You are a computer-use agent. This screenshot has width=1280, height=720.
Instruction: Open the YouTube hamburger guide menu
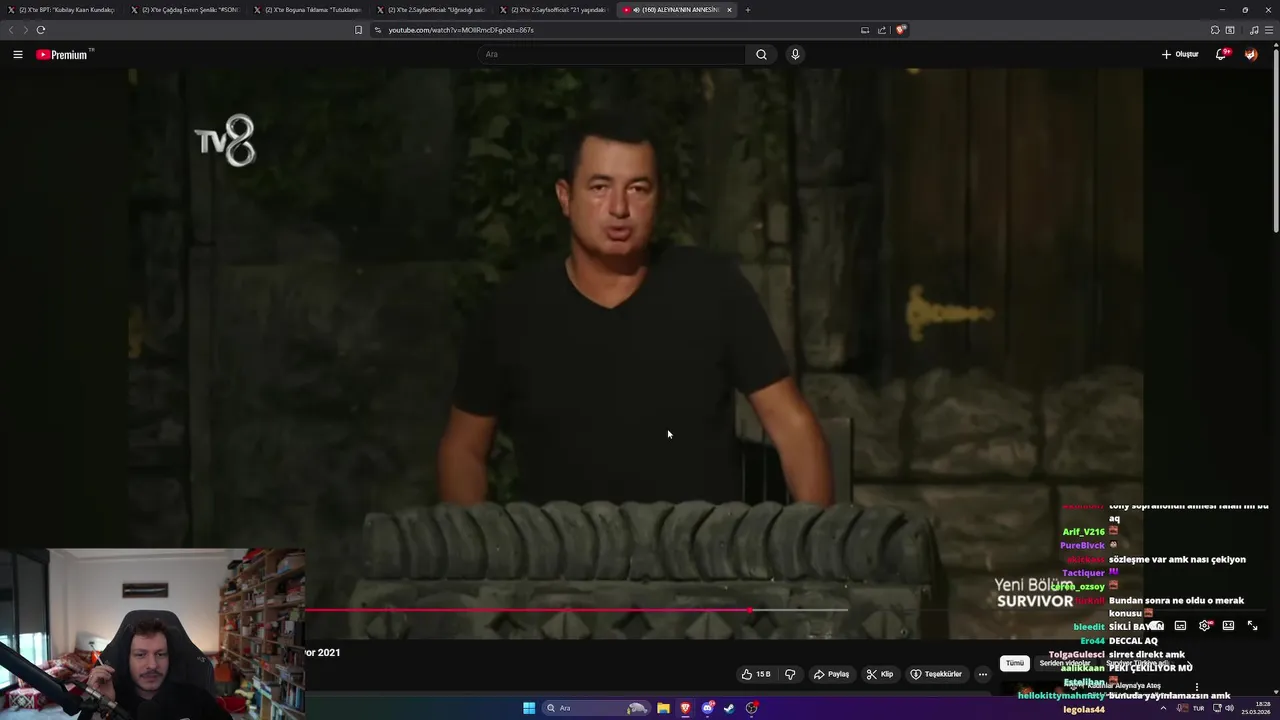pyautogui.click(x=18, y=55)
